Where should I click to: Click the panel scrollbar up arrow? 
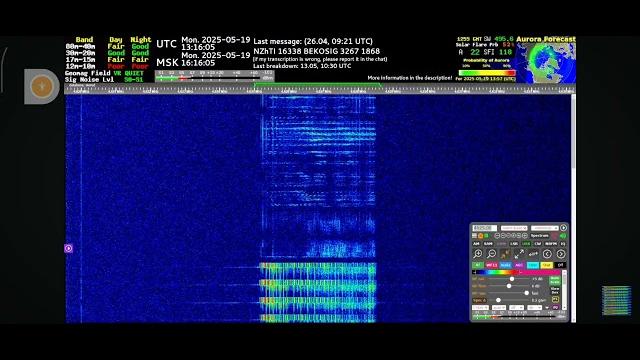pyautogui.click(x=564, y=272)
